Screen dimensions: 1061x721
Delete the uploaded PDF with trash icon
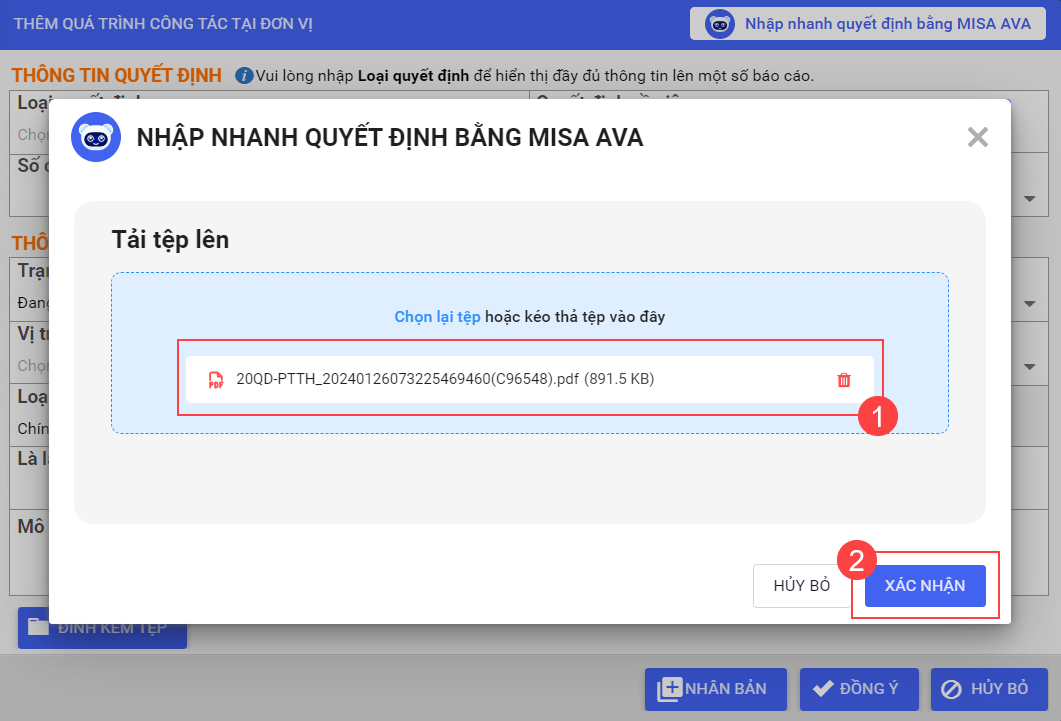pyautogui.click(x=844, y=380)
